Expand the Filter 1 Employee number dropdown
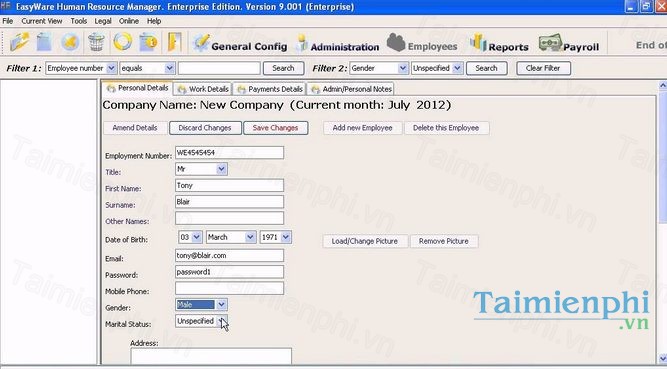 [x=111, y=68]
